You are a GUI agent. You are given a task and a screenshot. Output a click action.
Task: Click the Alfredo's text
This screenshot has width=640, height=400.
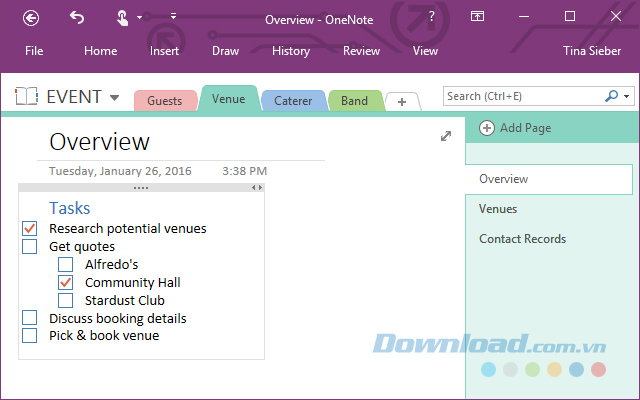111,264
